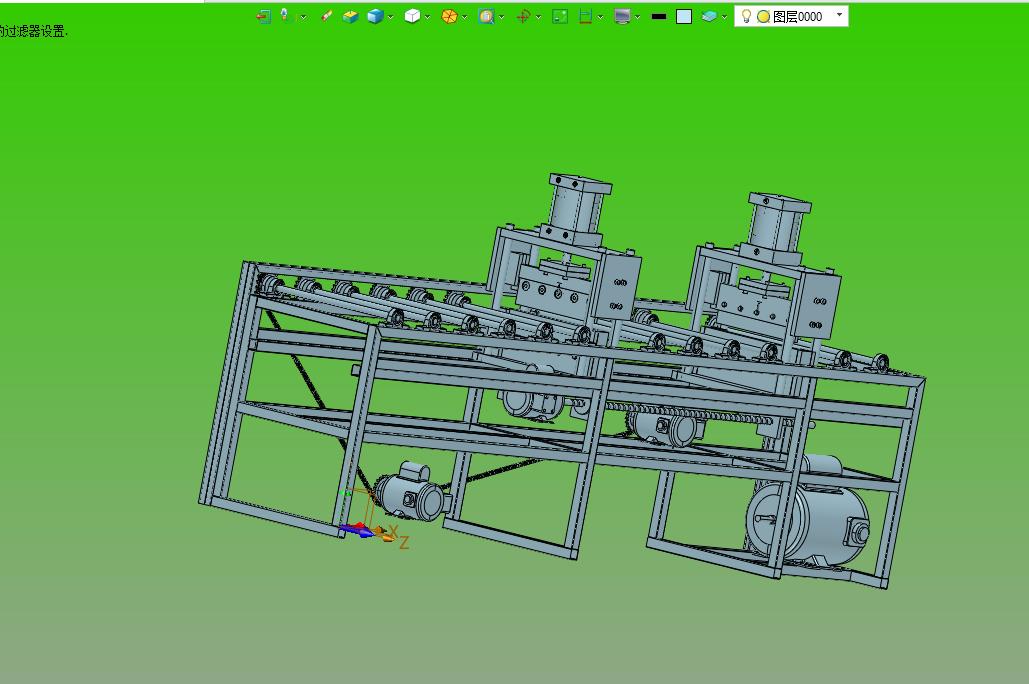This screenshot has width=1029, height=684.
Task: Click the gray monitor display icon
Action: (622, 16)
